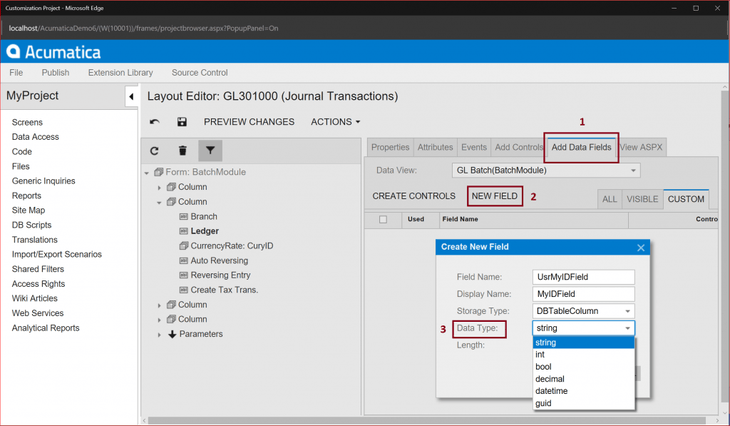This screenshot has height=426, width=730.
Task: Show VISIBLE fields filter tab
Action: point(642,199)
